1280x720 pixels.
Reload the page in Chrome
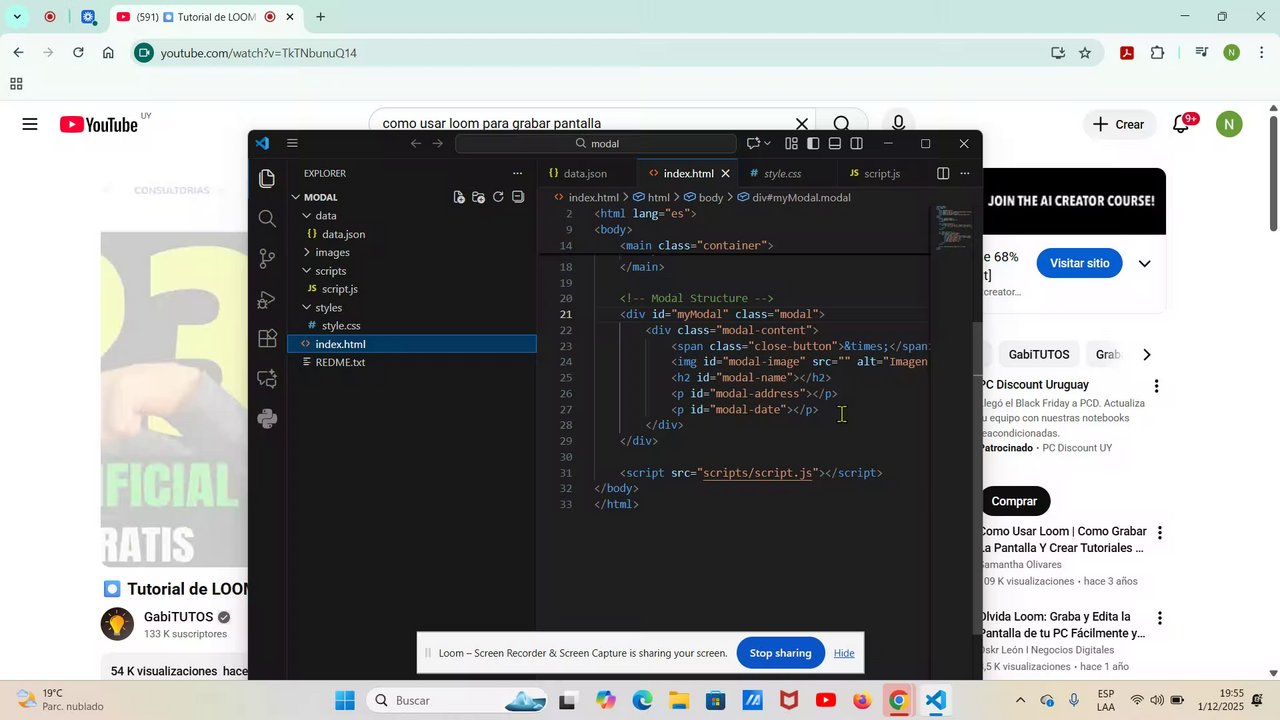78,53
